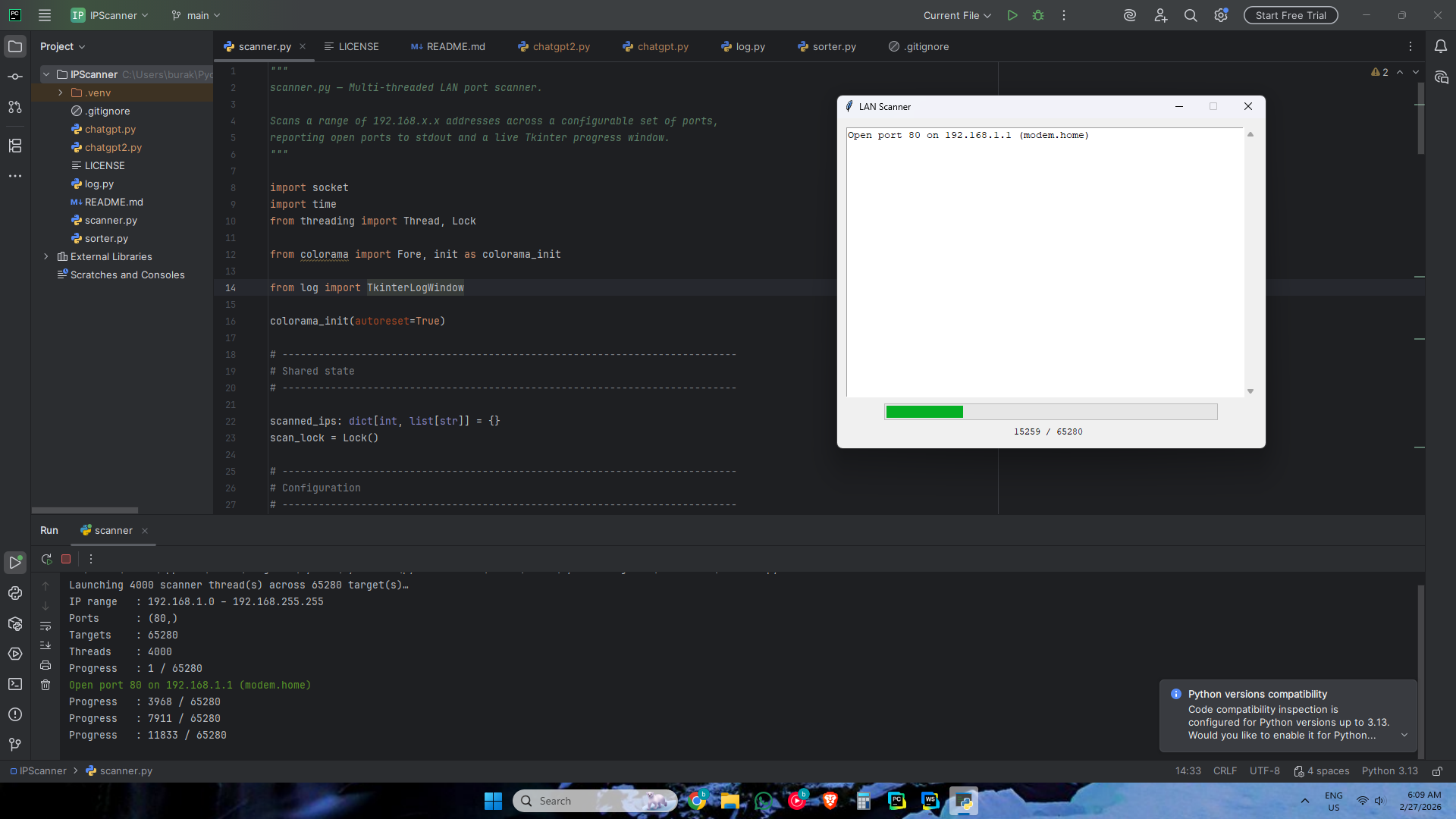Click the LAN Scanner progress bar
Image resolution: width=1456 pixels, height=819 pixels.
point(1051,412)
